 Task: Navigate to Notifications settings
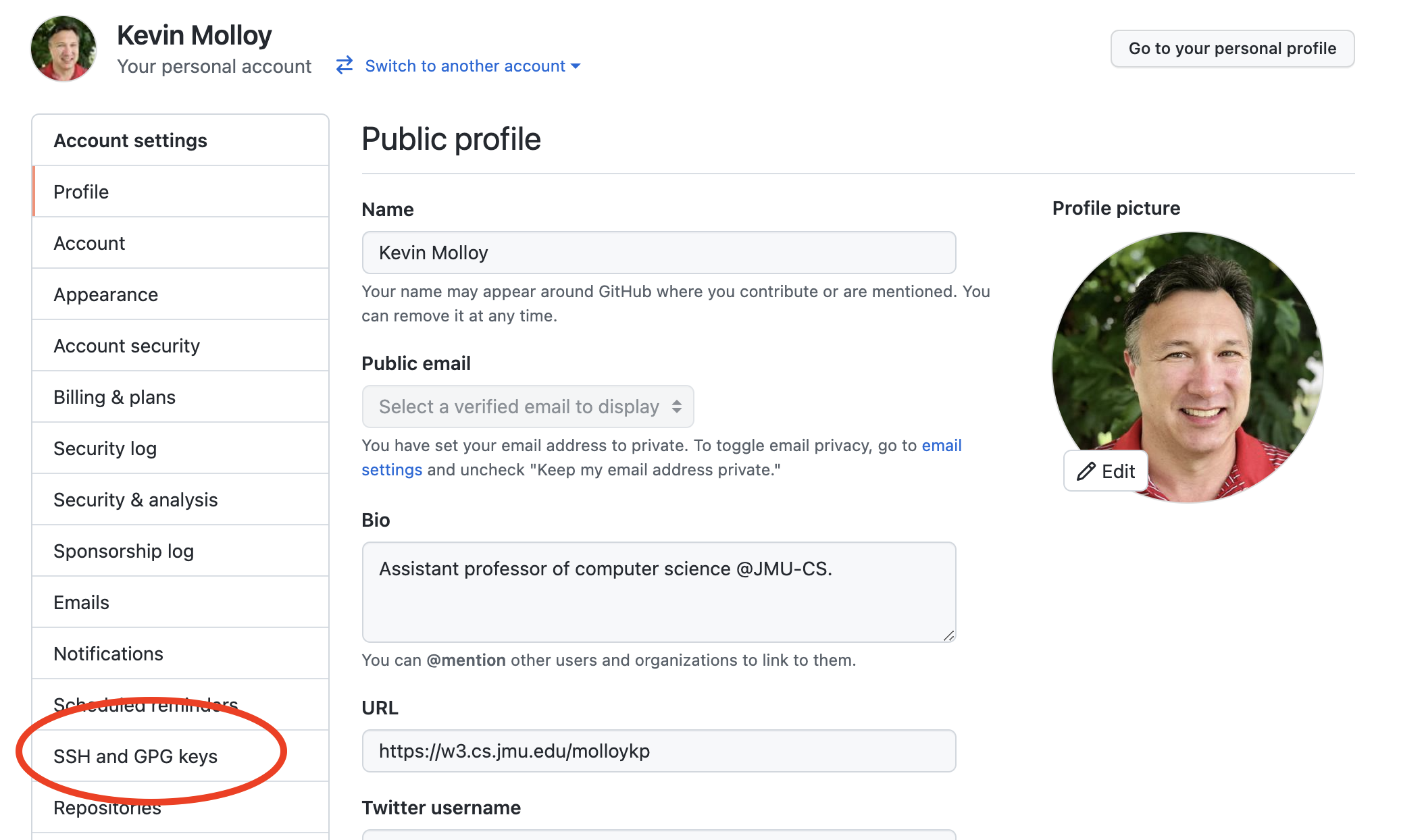point(108,654)
